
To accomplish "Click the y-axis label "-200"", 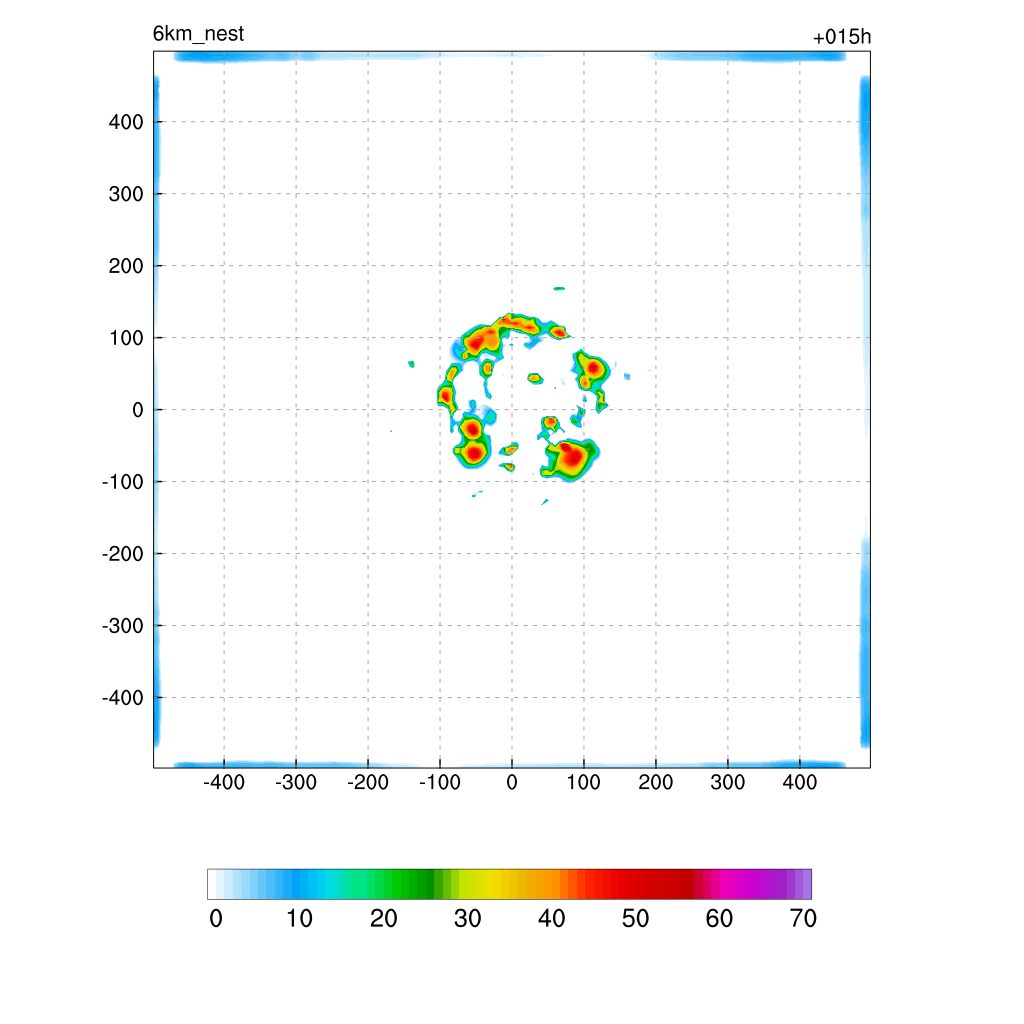I will [x=122, y=554].
